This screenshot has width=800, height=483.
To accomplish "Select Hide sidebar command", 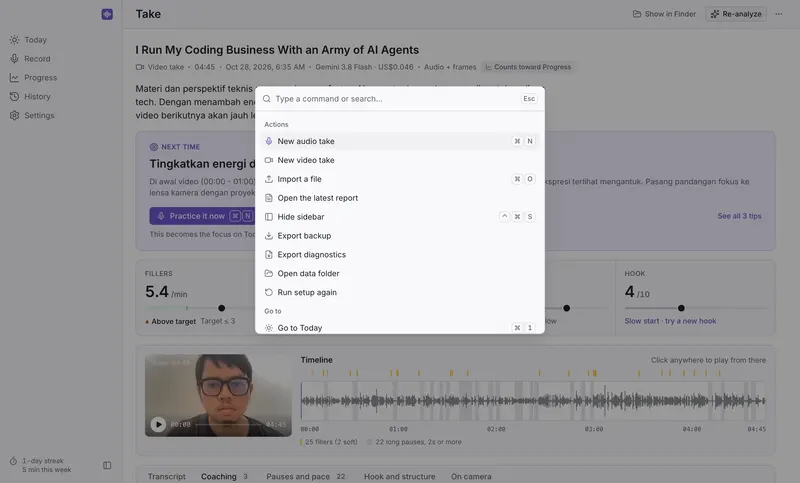I will click(399, 217).
